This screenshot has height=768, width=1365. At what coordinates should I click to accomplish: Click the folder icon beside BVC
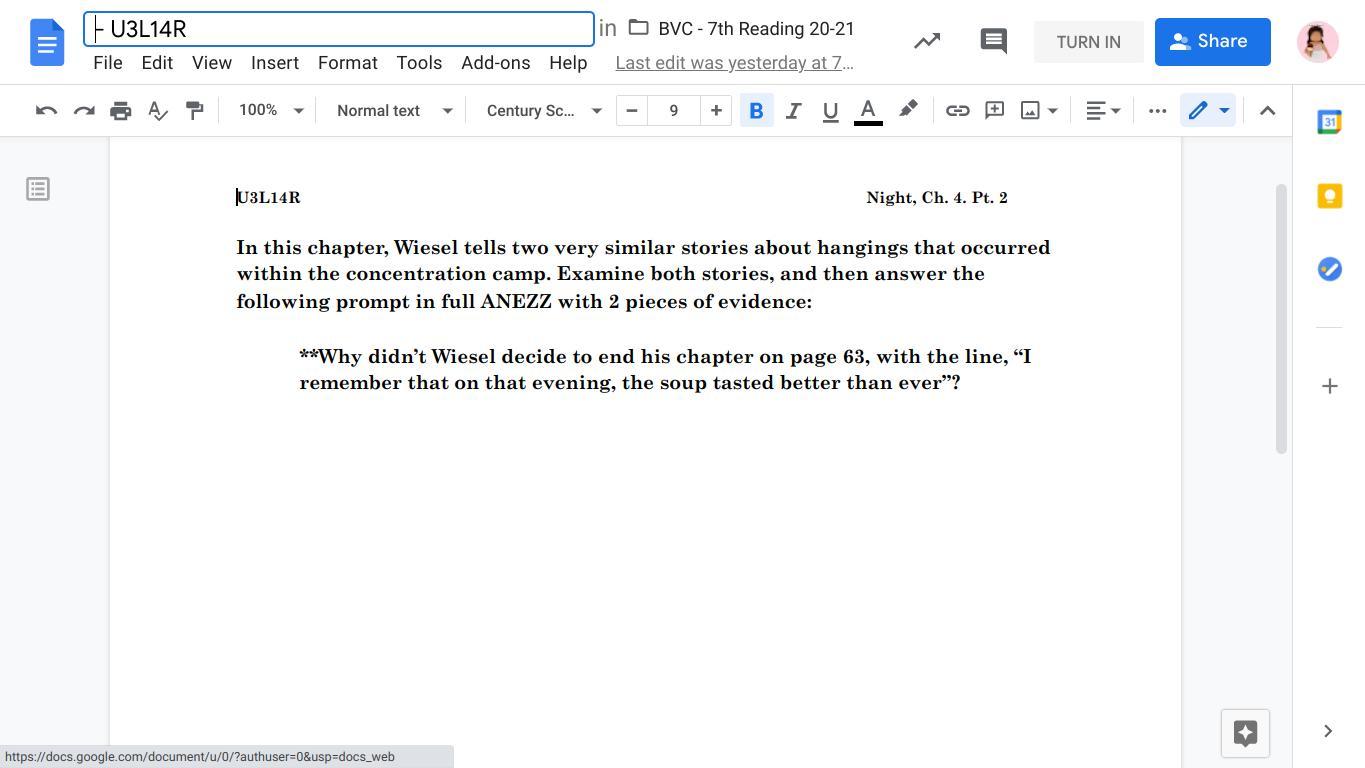[x=638, y=28]
